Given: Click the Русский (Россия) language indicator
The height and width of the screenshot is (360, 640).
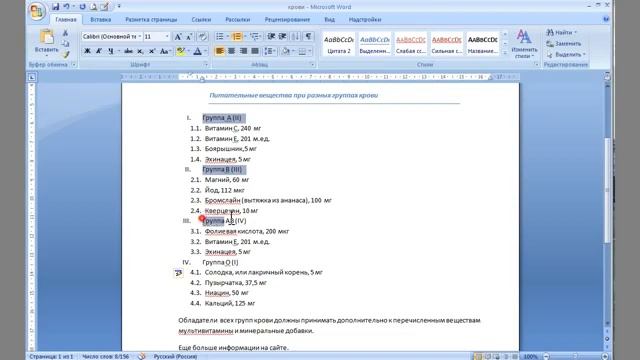Looking at the screenshot, I should click(176, 356).
